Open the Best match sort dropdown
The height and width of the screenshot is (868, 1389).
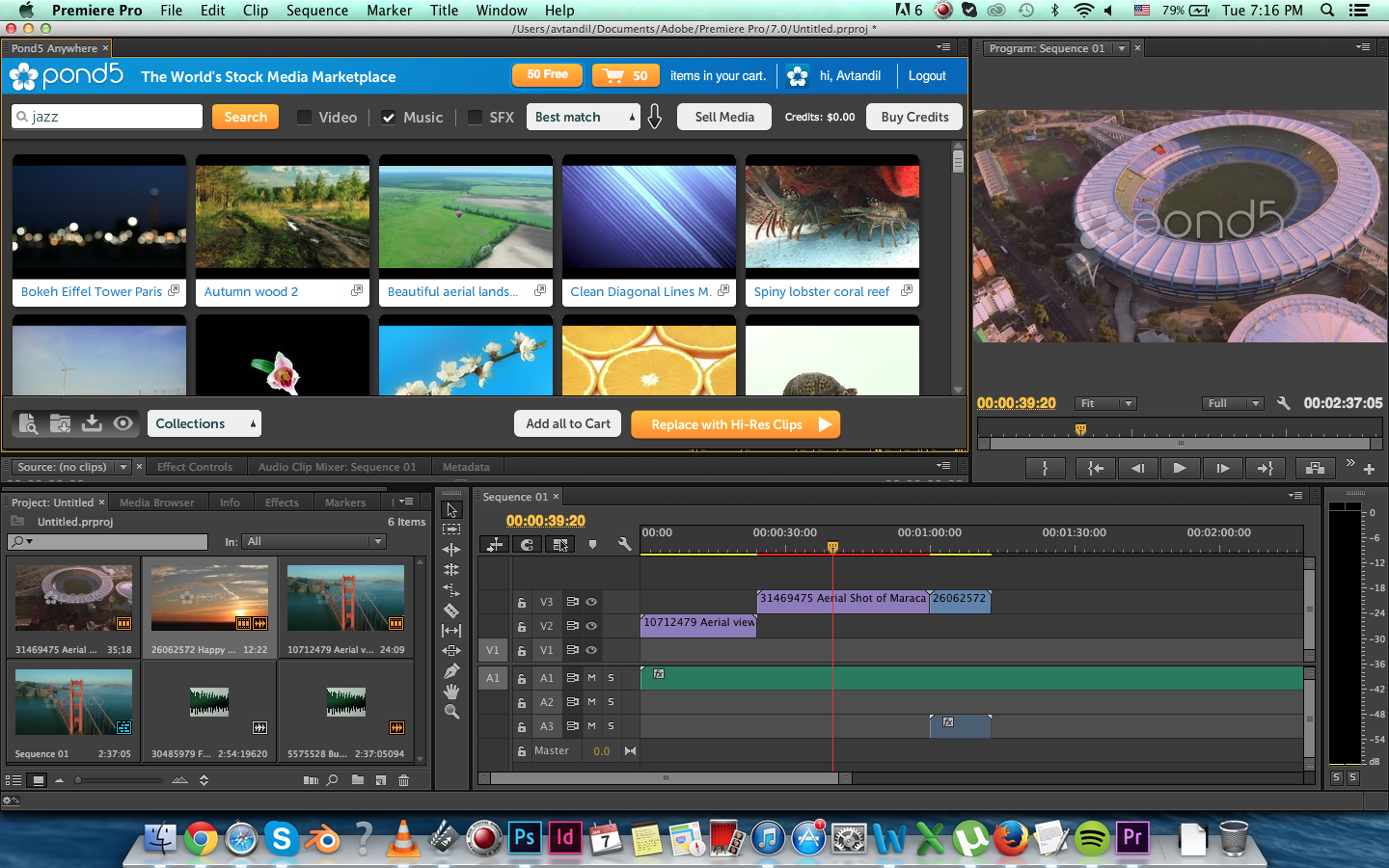pyautogui.click(x=583, y=118)
